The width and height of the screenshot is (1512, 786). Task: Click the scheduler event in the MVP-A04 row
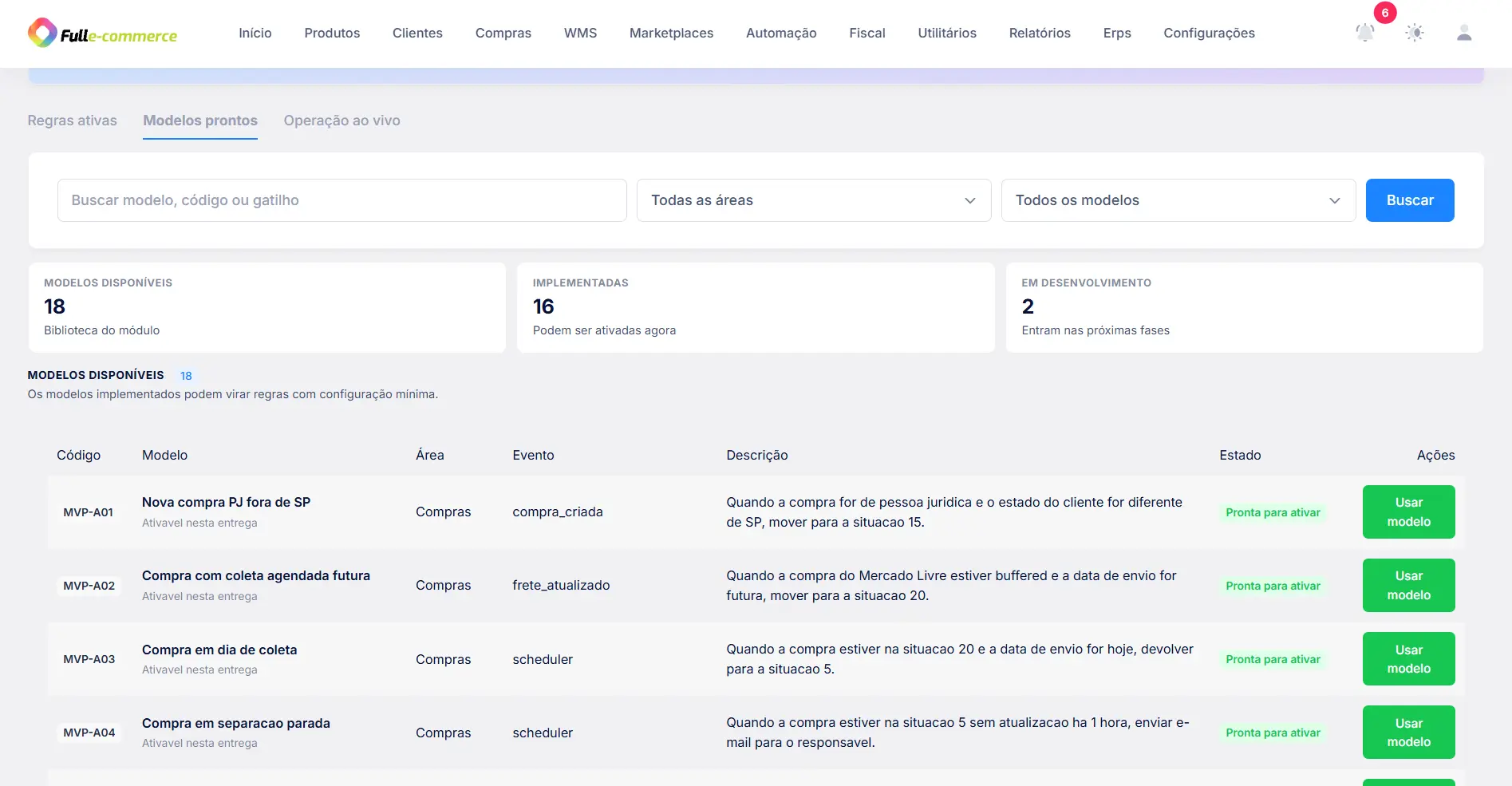(x=543, y=733)
